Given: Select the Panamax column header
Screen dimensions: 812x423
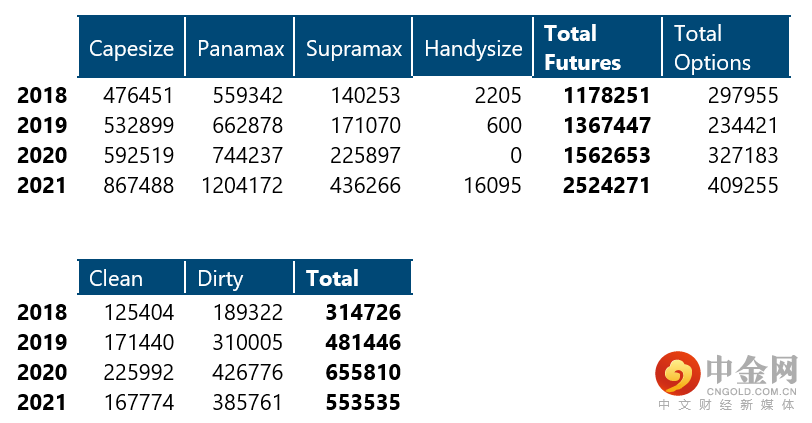Looking at the screenshot, I should 240,48.
